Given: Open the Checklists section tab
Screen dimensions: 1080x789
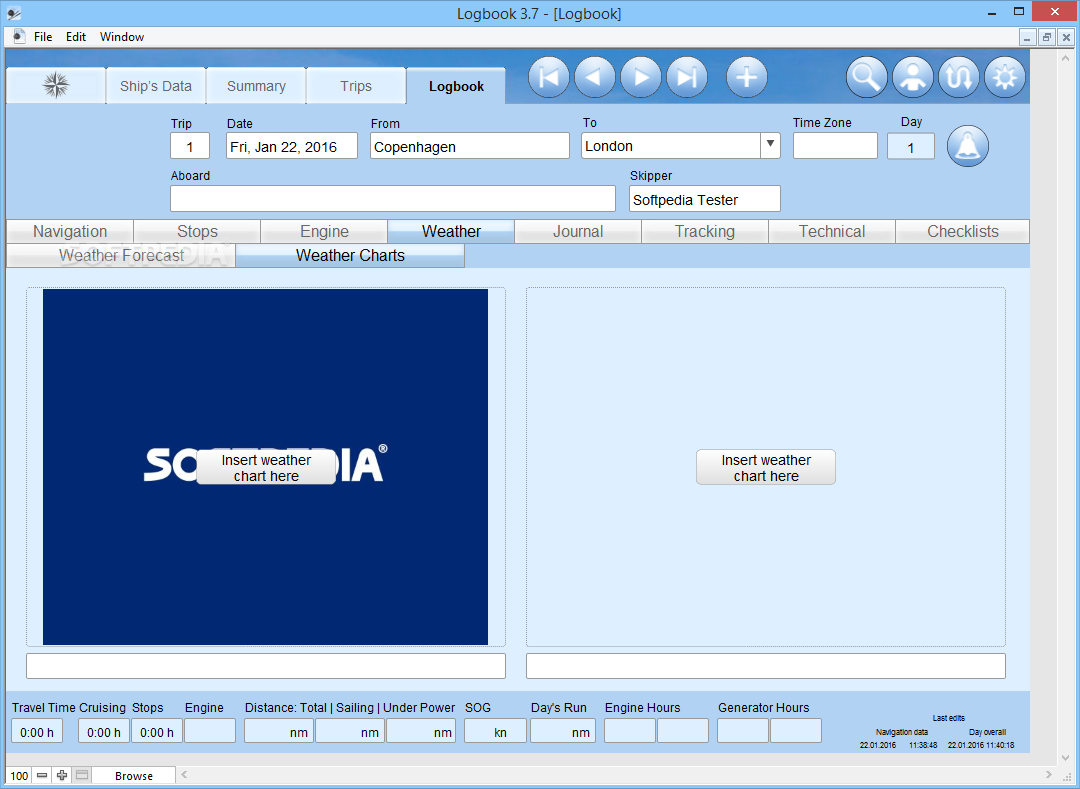Looking at the screenshot, I should [963, 231].
